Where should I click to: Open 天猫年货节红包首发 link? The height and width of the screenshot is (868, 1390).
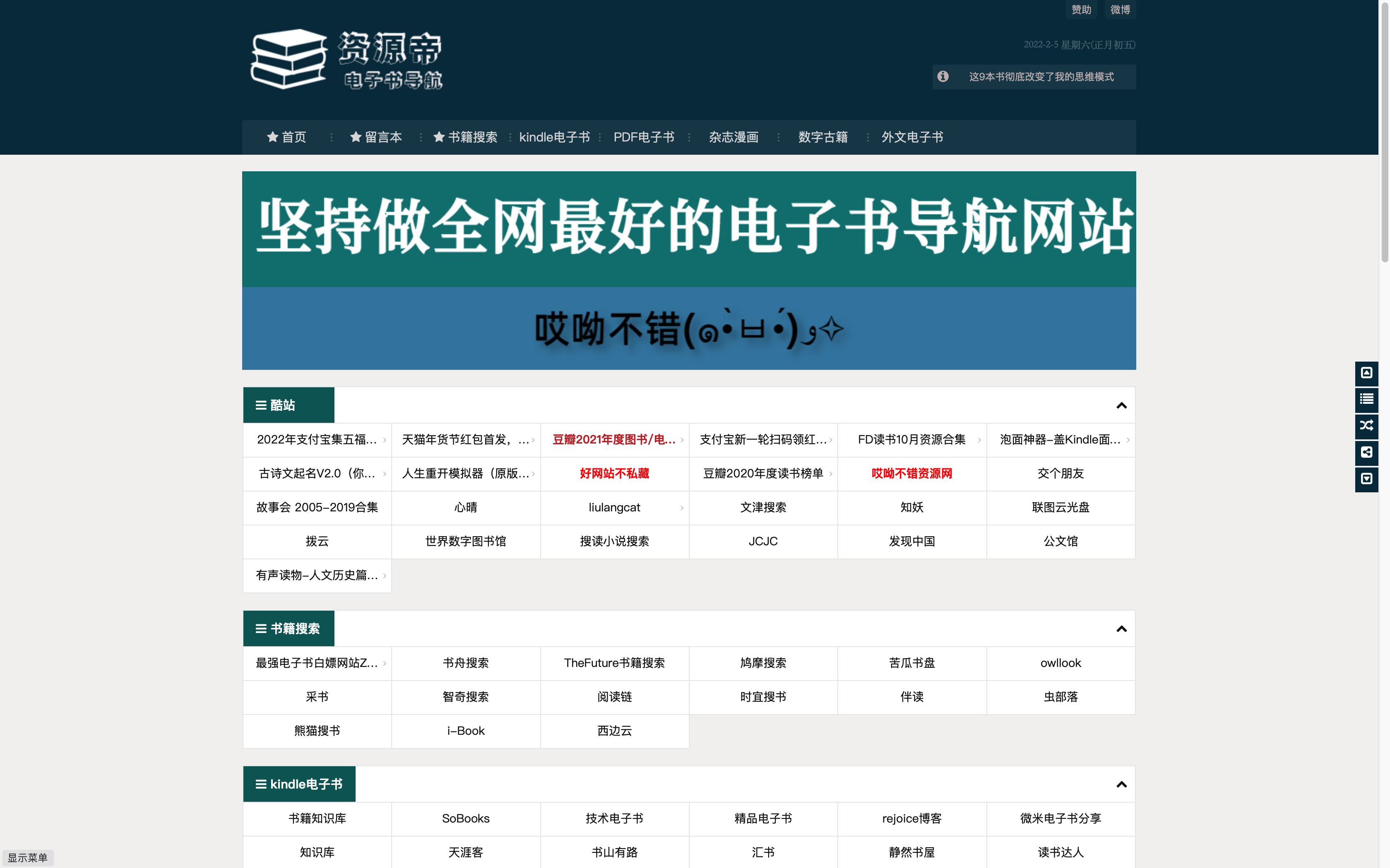pyautogui.click(x=465, y=440)
